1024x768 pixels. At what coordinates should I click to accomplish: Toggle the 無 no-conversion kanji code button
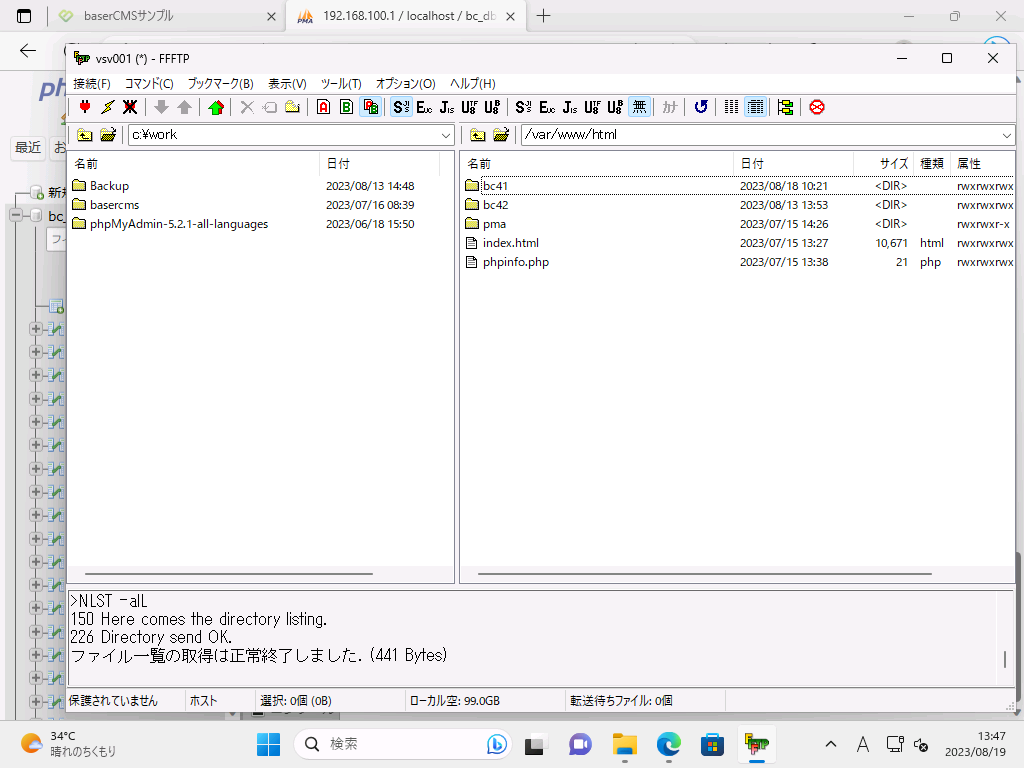(639, 107)
